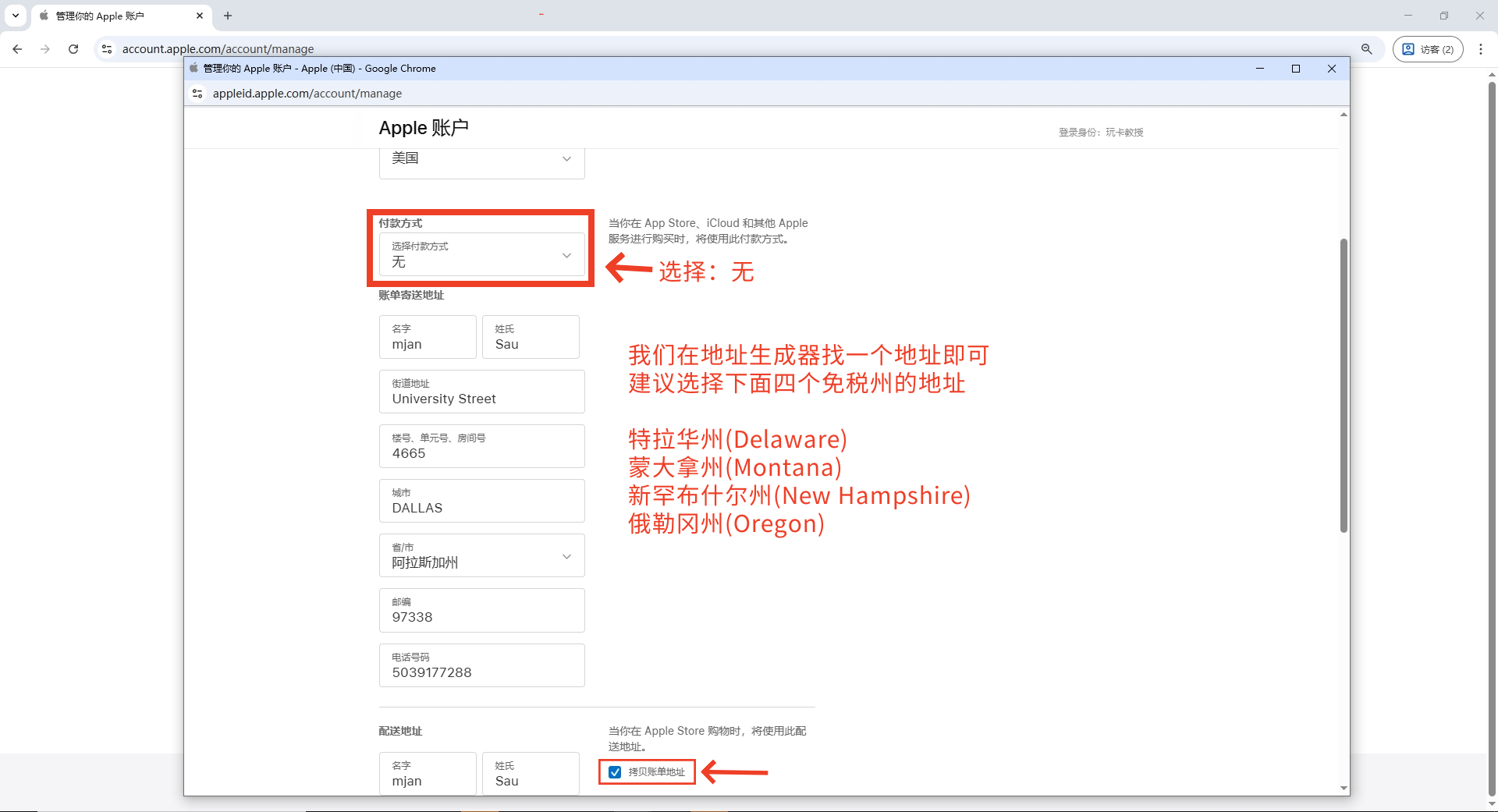Click the Apple logo icon in popup title bar
This screenshot has width=1498, height=812.
(x=194, y=69)
